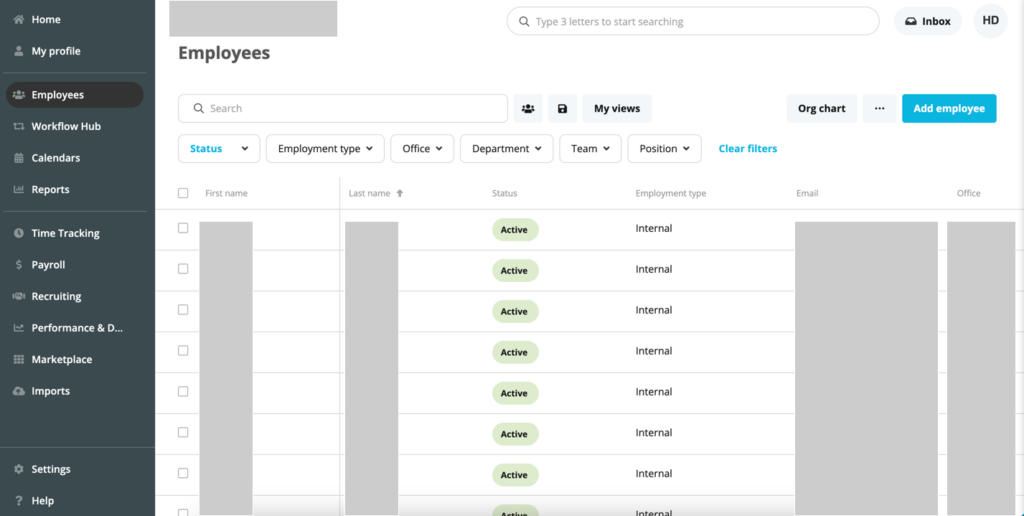Tick the checkbox of the third employee row
The height and width of the screenshot is (516, 1024).
tap(183, 310)
